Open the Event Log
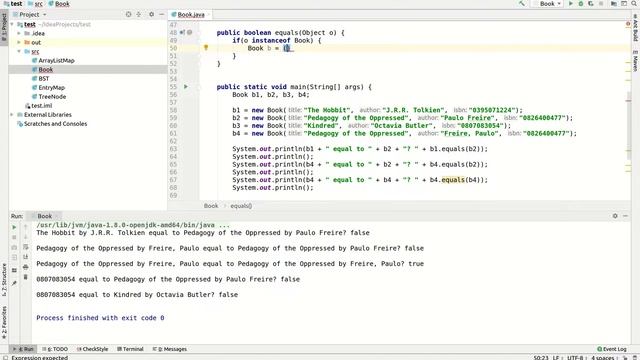 tap(611, 349)
